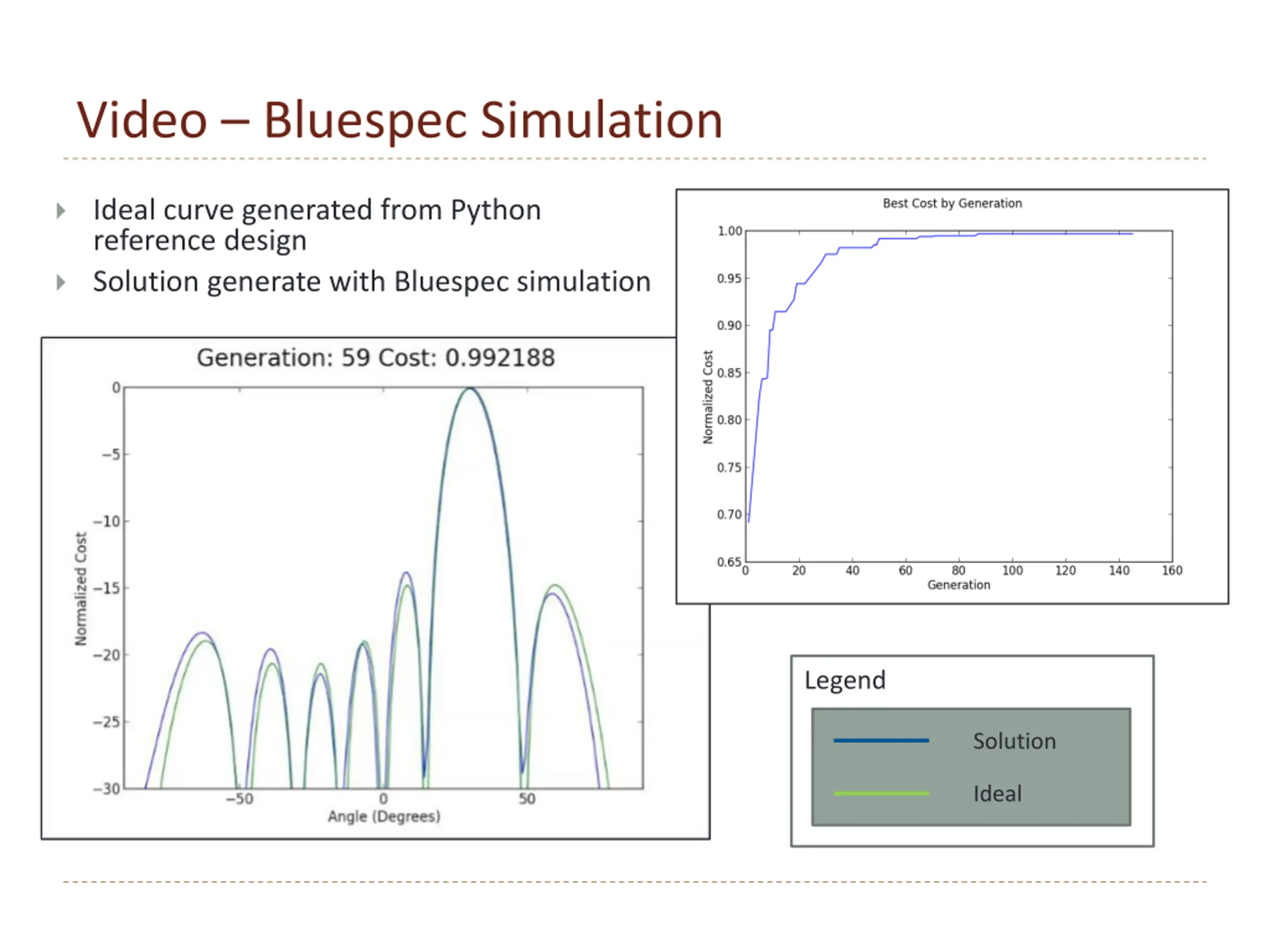The width and height of the screenshot is (1270, 952).
Task: Click the second bullet arrow beside 'Solution generate'
Action: [61, 282]
